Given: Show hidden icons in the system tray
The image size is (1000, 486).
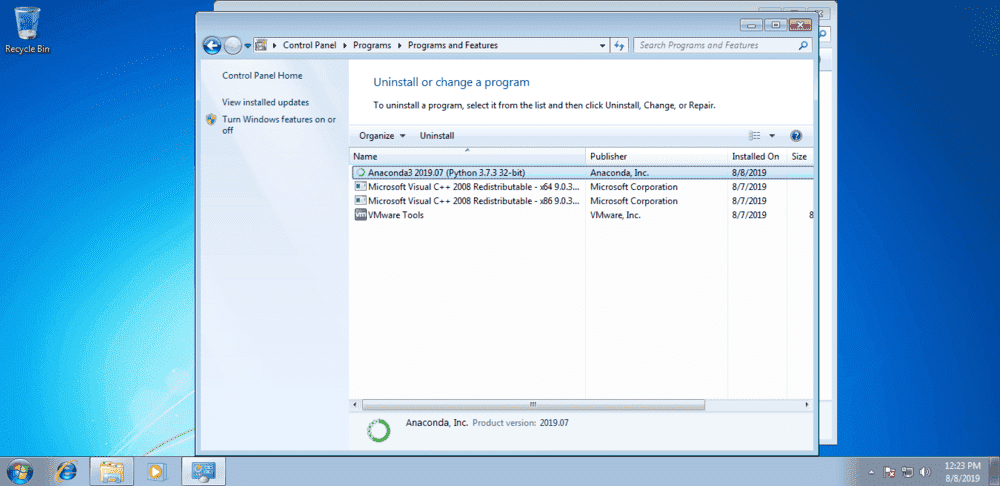Looking at the screenshot, I should (870, 470).
